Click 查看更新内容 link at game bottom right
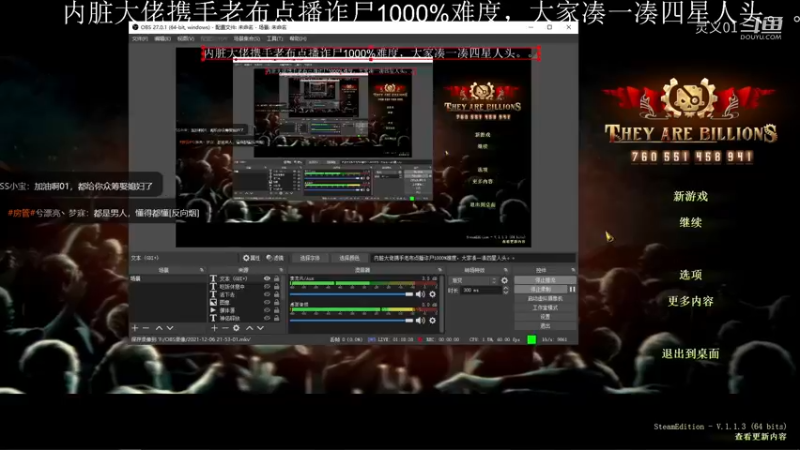Screen dimensions: 800x450 pyautogui.click(x=760, y=437)
